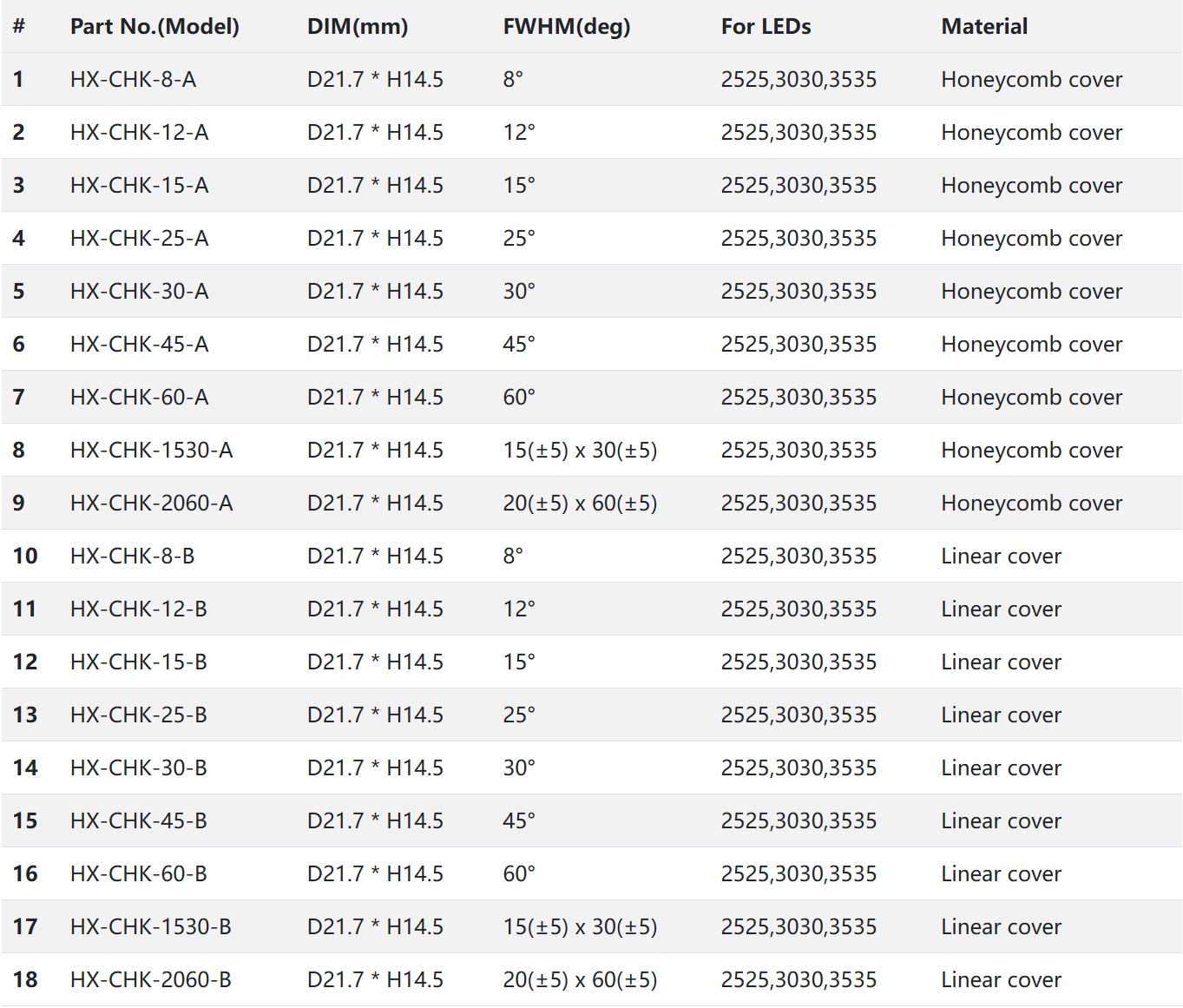Select part number HX-CHK-8-B
Viewport: 1183px width, 1008px height.
[132, 557]
